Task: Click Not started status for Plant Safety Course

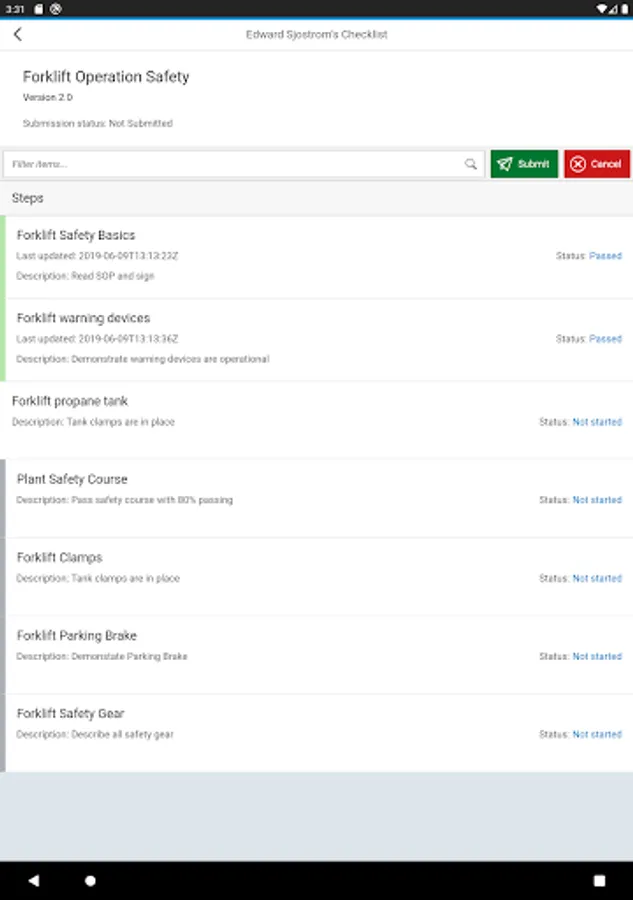Action: coord(596,500)
